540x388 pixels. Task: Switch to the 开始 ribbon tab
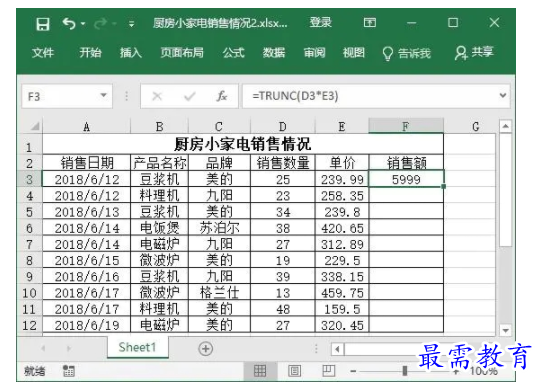(x=90, y=53)
